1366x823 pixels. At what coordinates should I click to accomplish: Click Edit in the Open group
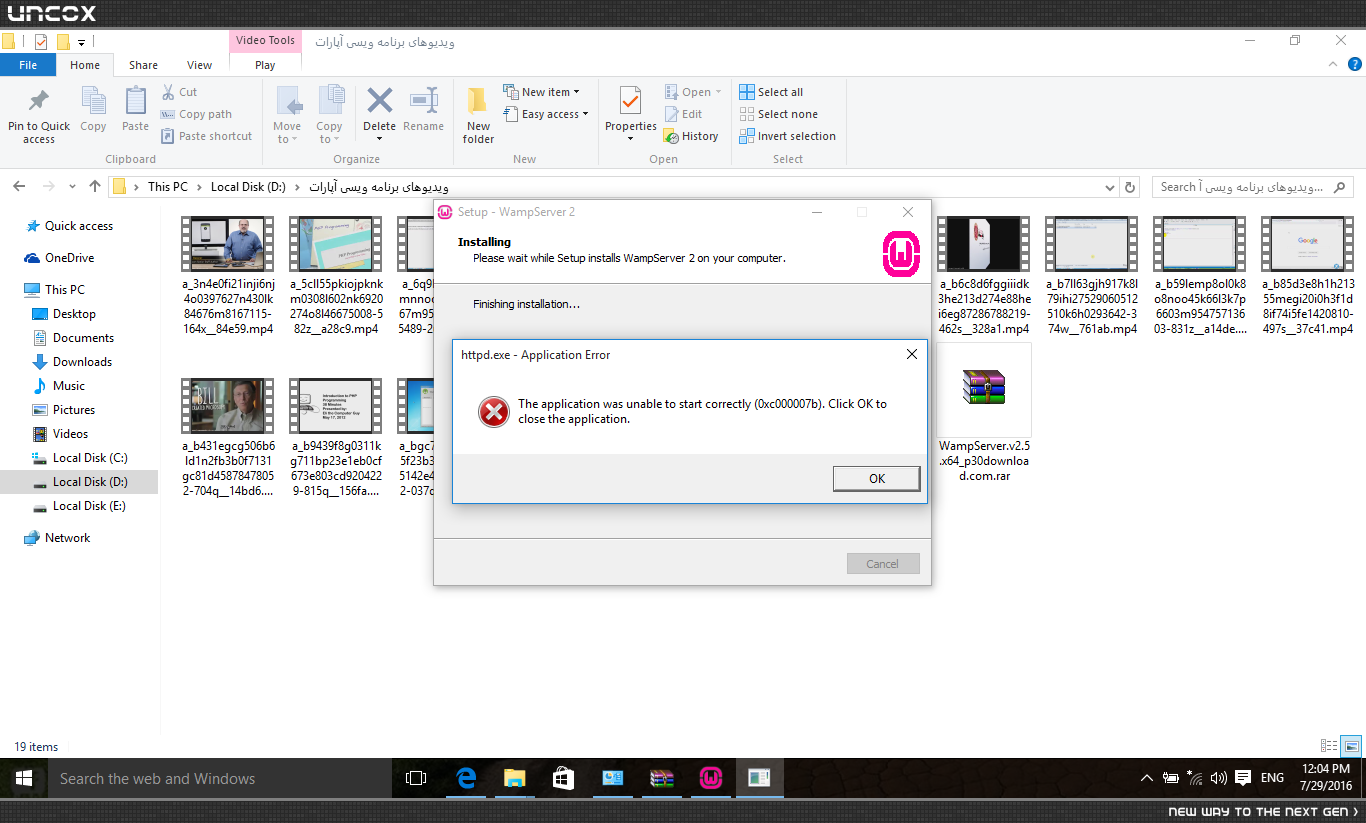pyautogui.click(x=682, y=114)
